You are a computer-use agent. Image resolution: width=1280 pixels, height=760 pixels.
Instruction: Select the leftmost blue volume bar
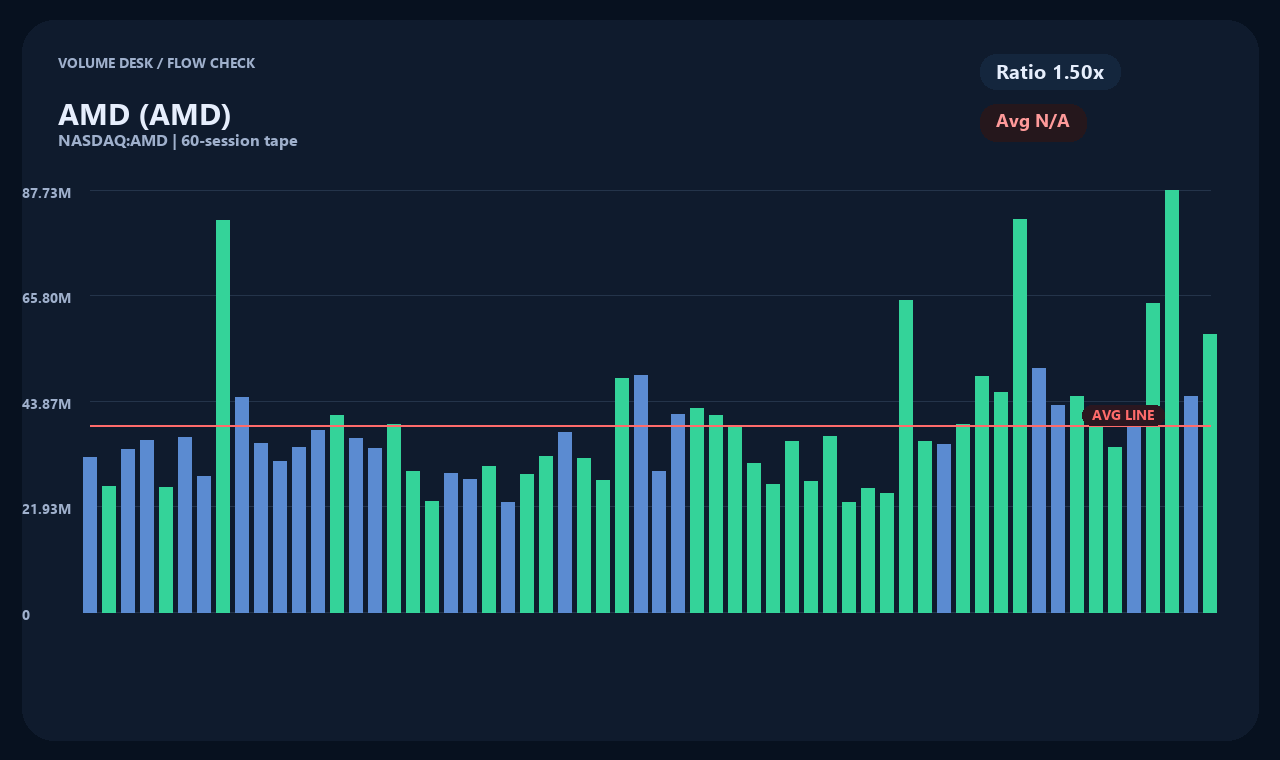[x=90, y=535]
